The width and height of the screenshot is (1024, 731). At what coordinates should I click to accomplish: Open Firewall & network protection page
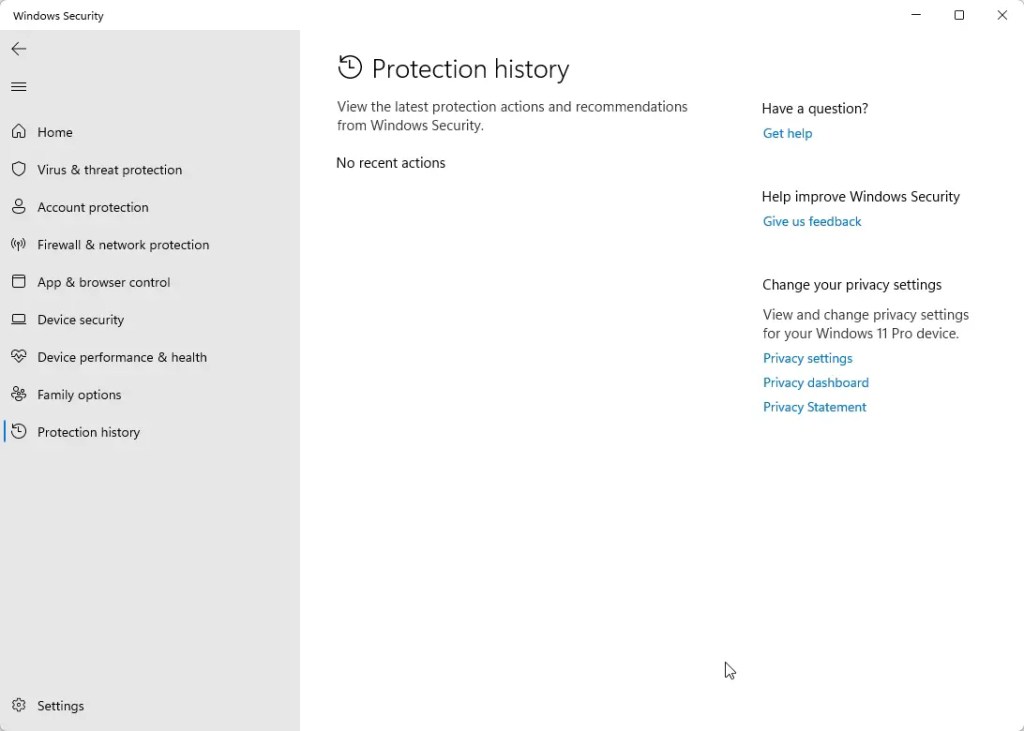123,245
